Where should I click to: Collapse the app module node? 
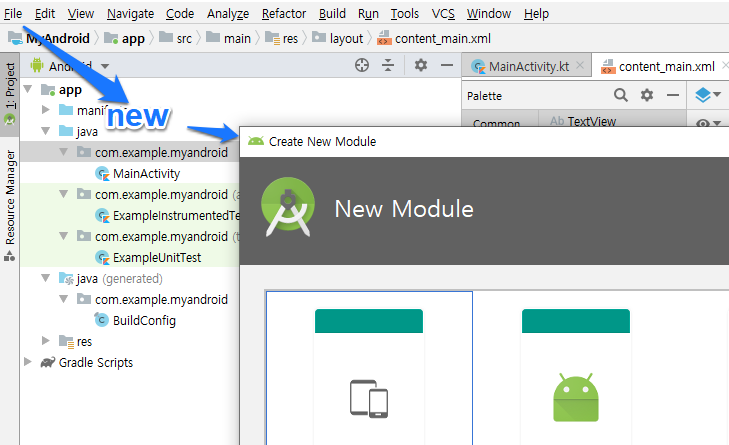pos(28,89)
